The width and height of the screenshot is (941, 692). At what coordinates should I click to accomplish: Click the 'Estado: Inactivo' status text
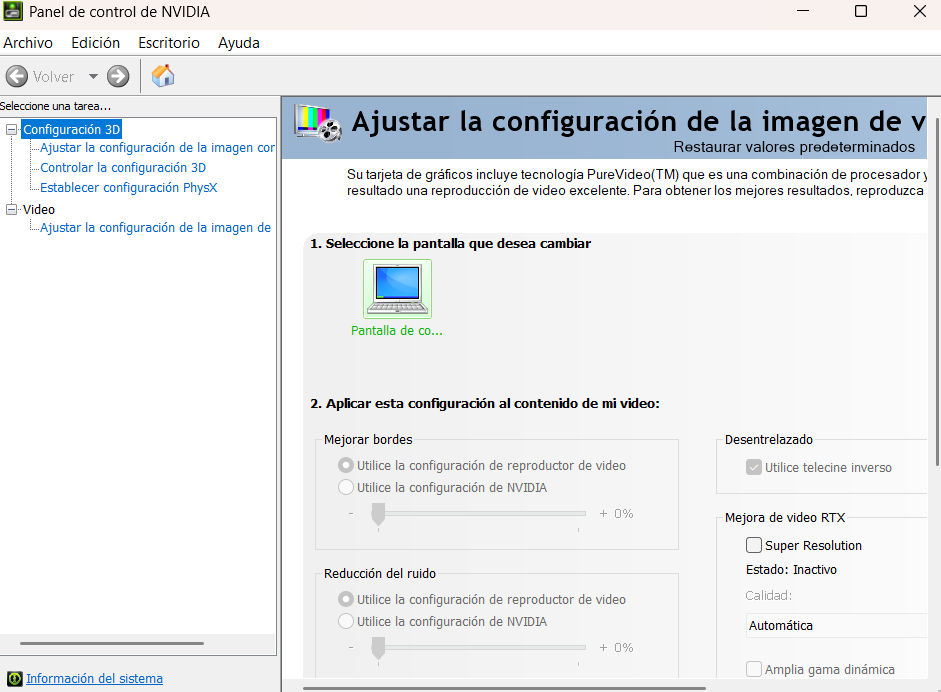point(791,570)
